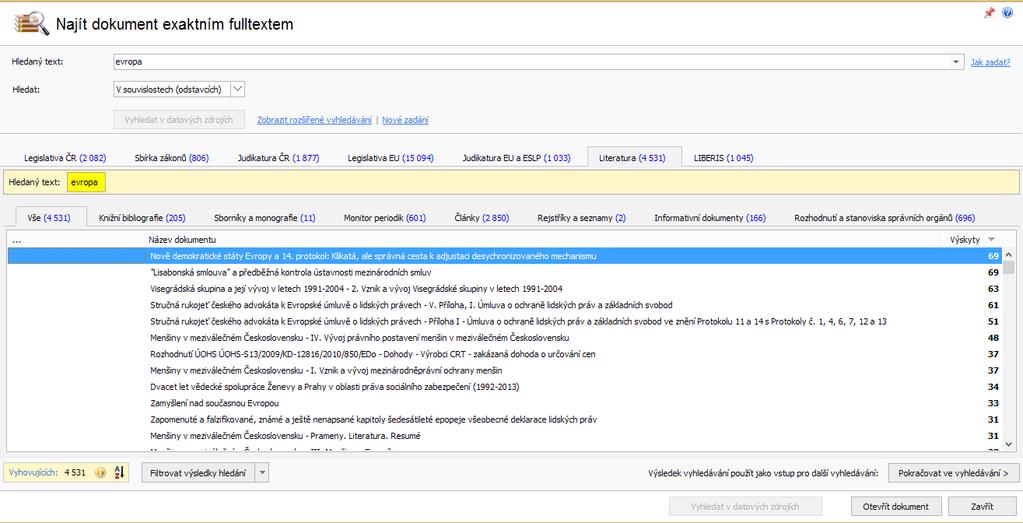
Task: Open the Legislativa EU tab
Action: click(390, 158)
